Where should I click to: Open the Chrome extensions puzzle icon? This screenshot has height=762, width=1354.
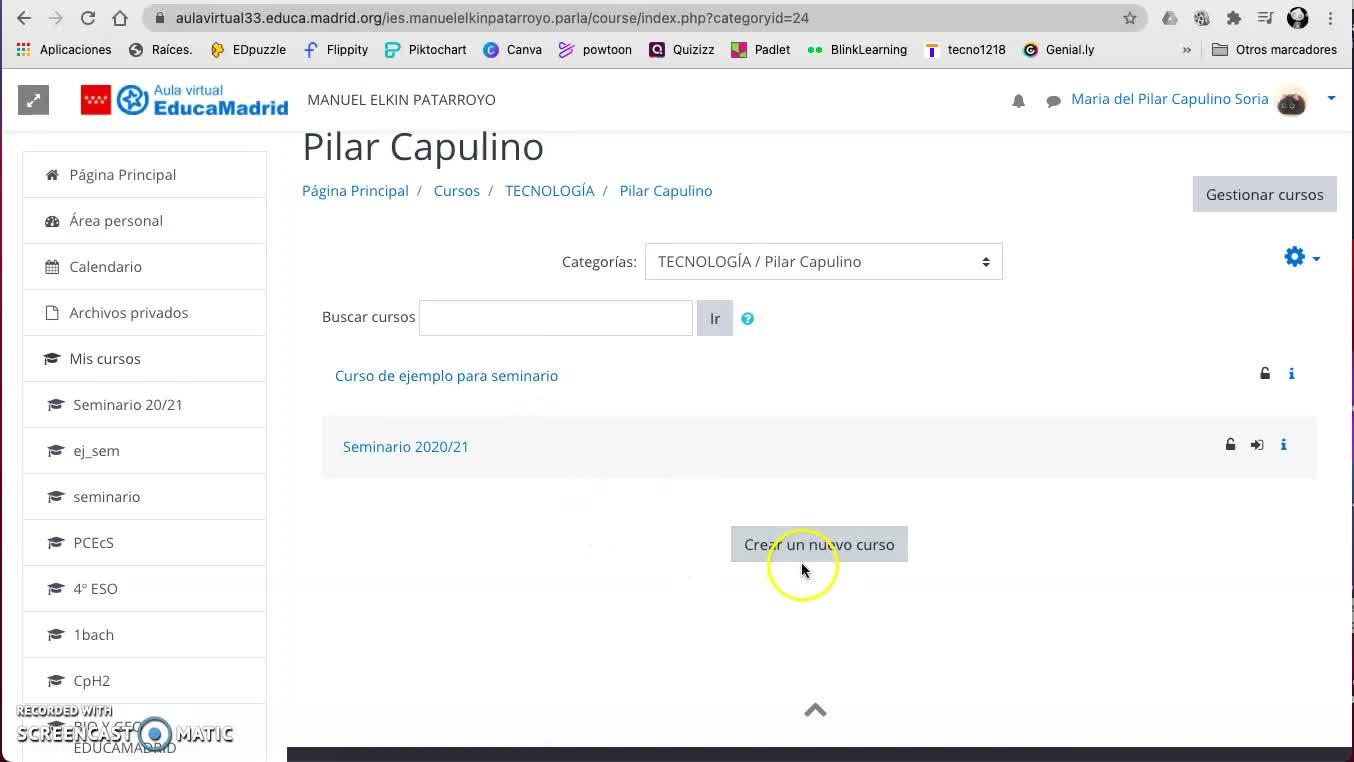point(1234,18)
